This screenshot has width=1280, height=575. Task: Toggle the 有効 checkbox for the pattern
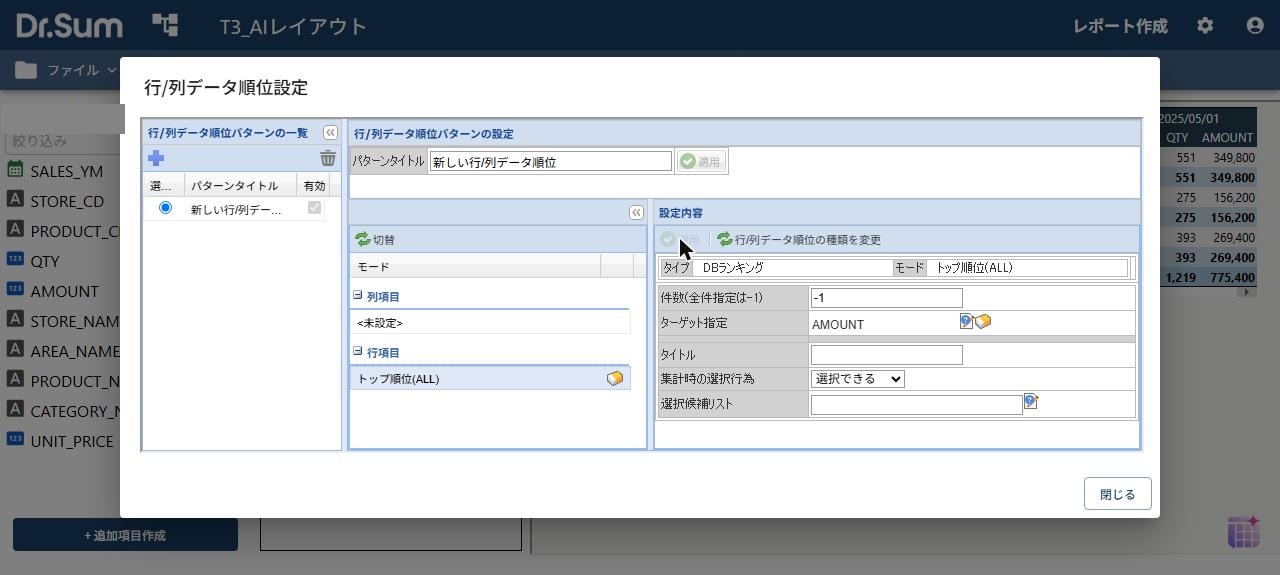(314, 208)
